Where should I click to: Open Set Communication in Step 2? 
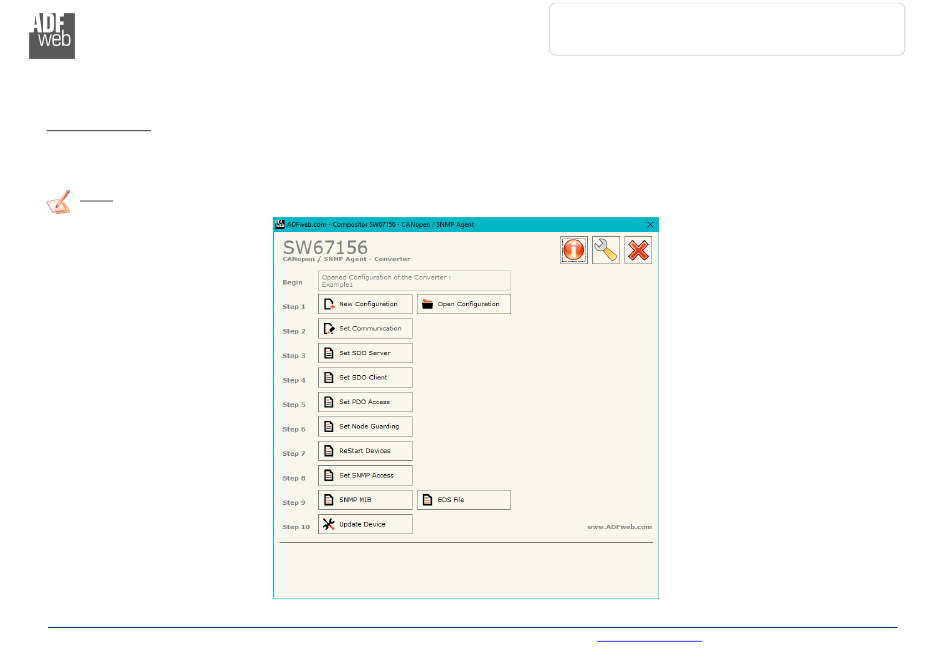click(365, 328)
